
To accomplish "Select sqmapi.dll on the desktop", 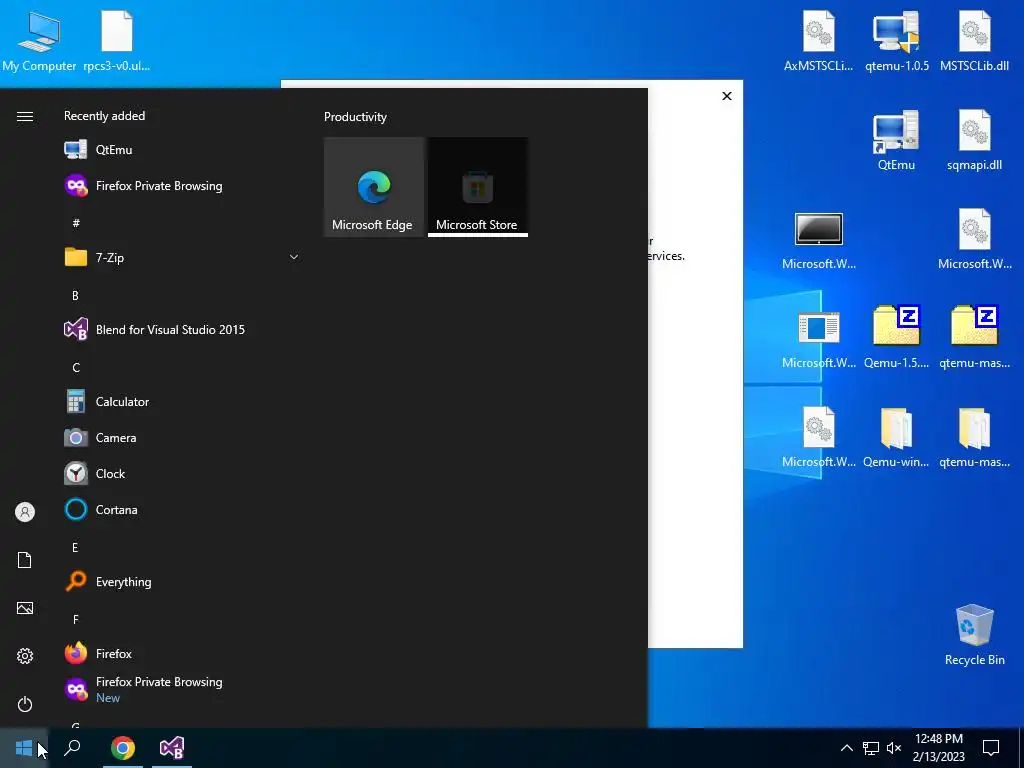I will tap(974, 140).
